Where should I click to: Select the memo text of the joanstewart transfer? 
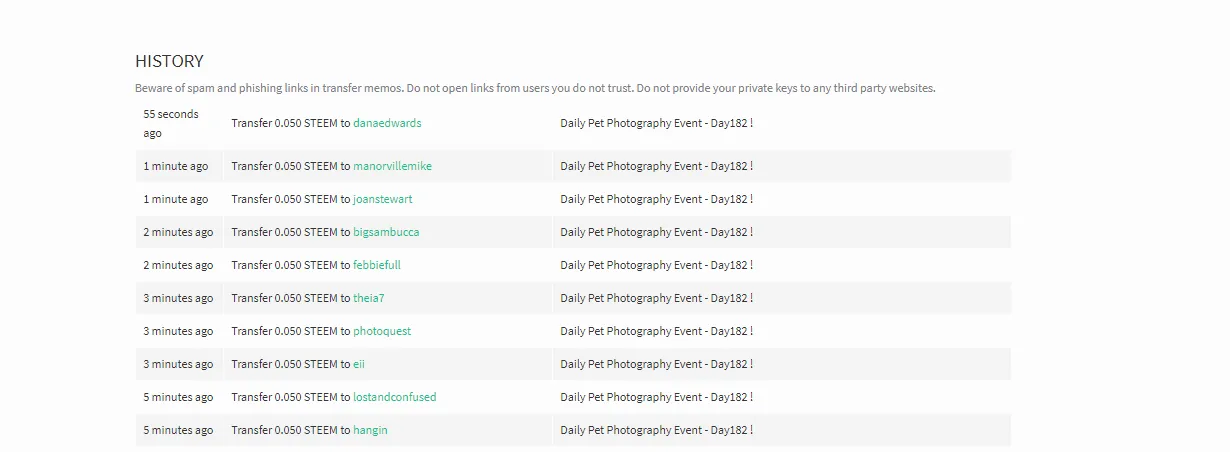[656, 199]
